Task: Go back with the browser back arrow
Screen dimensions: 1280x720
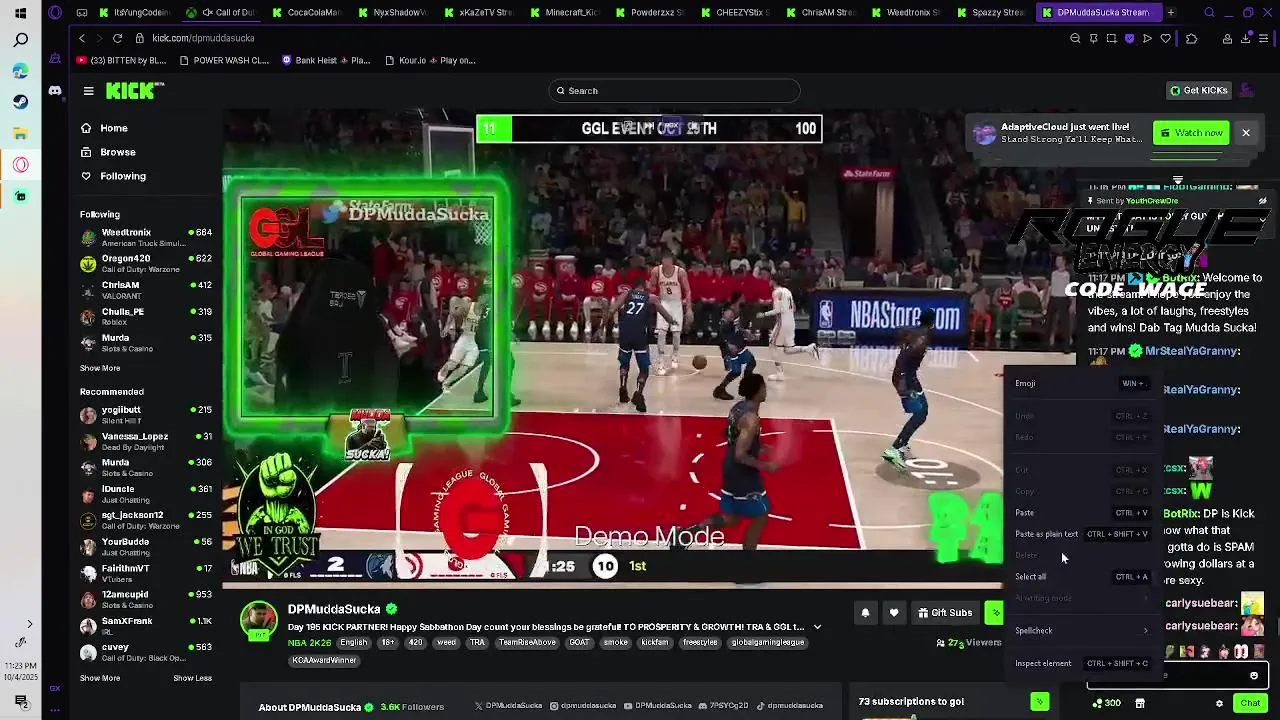Action: click(82, 38)
